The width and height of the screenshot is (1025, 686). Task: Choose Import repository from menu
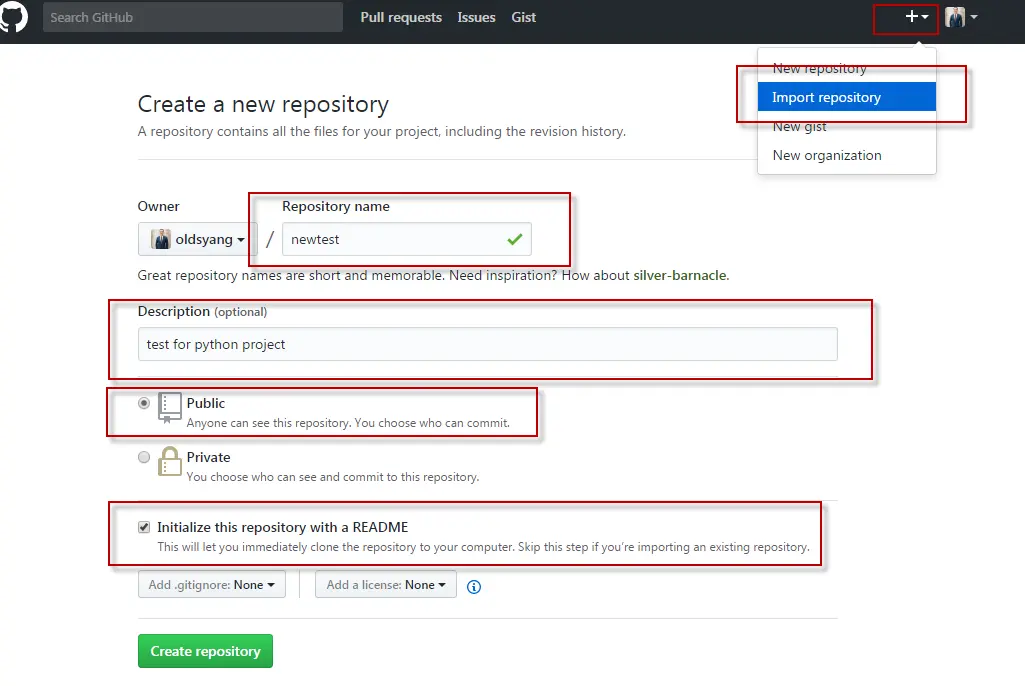pos(847,97)
